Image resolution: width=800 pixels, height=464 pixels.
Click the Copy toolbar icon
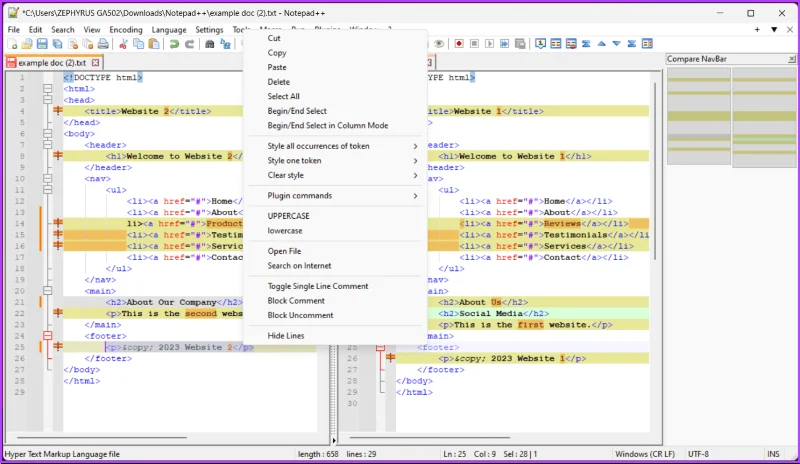pos(138,44)
